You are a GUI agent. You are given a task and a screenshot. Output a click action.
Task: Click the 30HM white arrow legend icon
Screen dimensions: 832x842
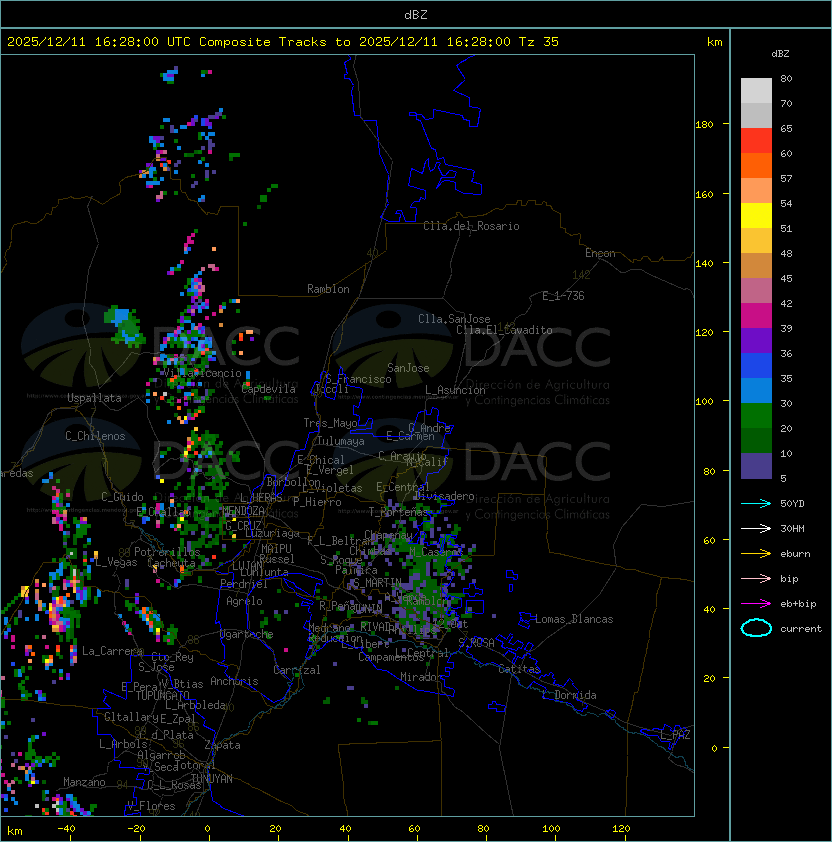(x=756, y=528)
